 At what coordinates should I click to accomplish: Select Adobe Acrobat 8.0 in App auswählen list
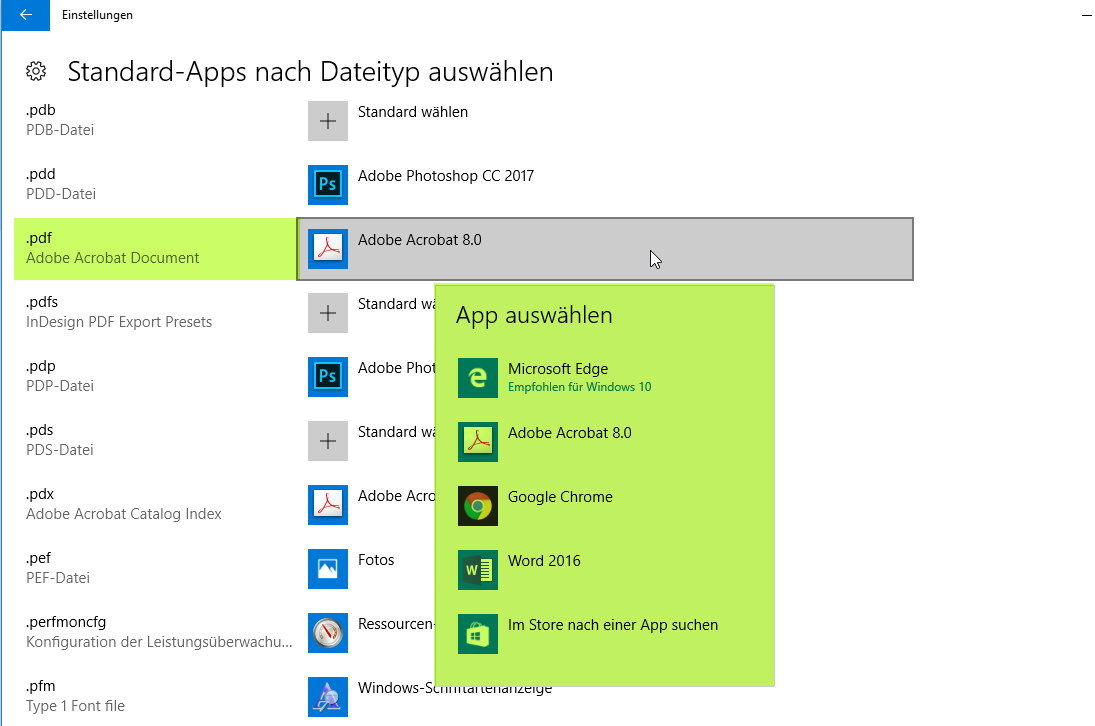click(604, 442)
